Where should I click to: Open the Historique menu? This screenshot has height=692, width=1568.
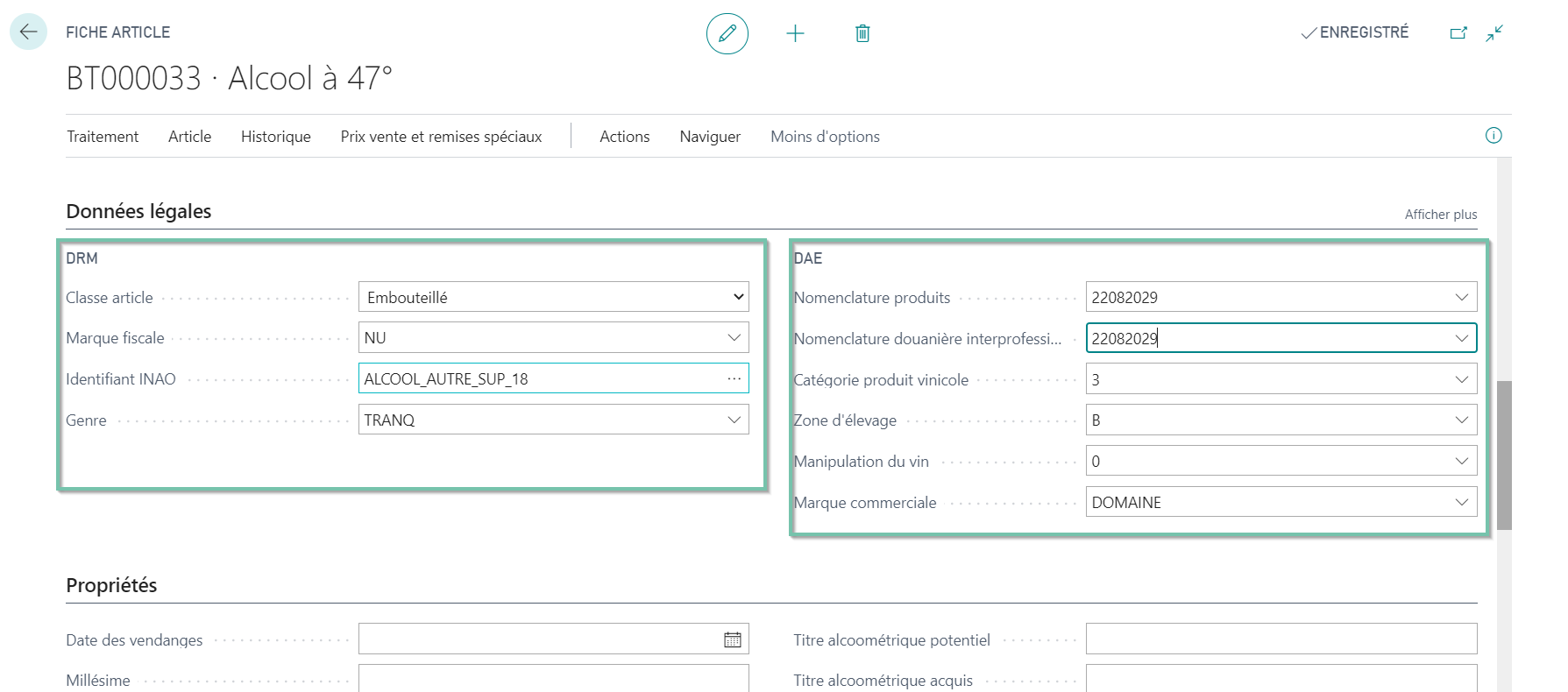(276, 137)
